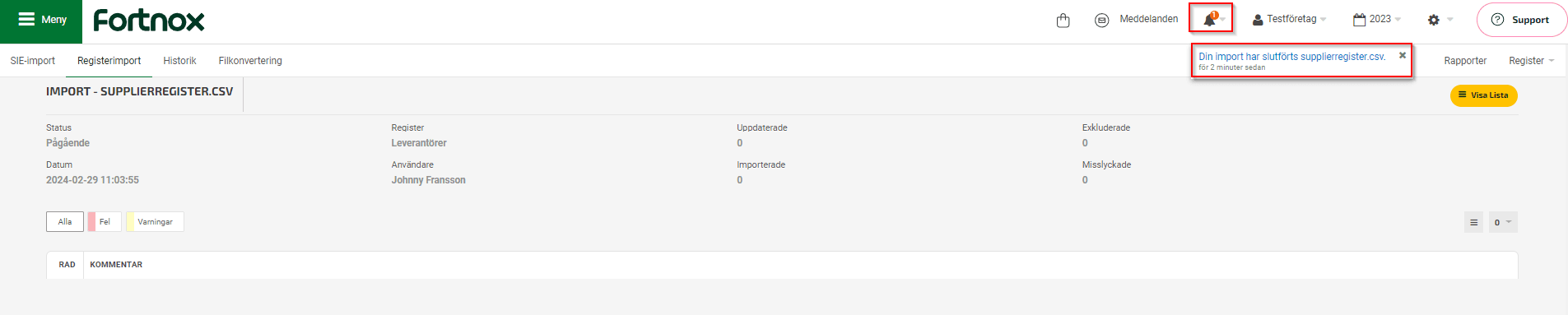Screen dimensions: 1568x315
Task: Expand the Register dropdown menu
Action: pyautogui.click(x=1532, y=61)
